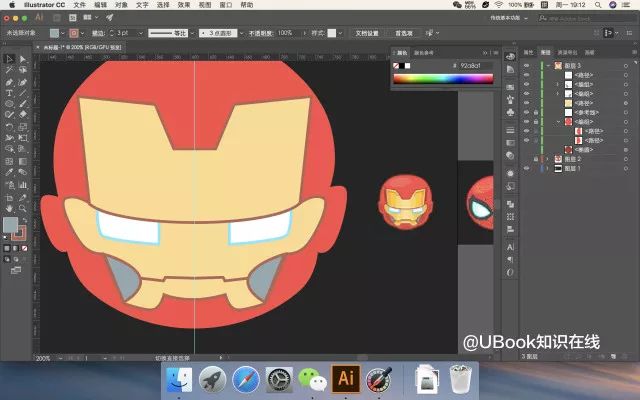Select the Lasso tool
Viewport: 640px width, 400px height.
click(x=22, y=70)
